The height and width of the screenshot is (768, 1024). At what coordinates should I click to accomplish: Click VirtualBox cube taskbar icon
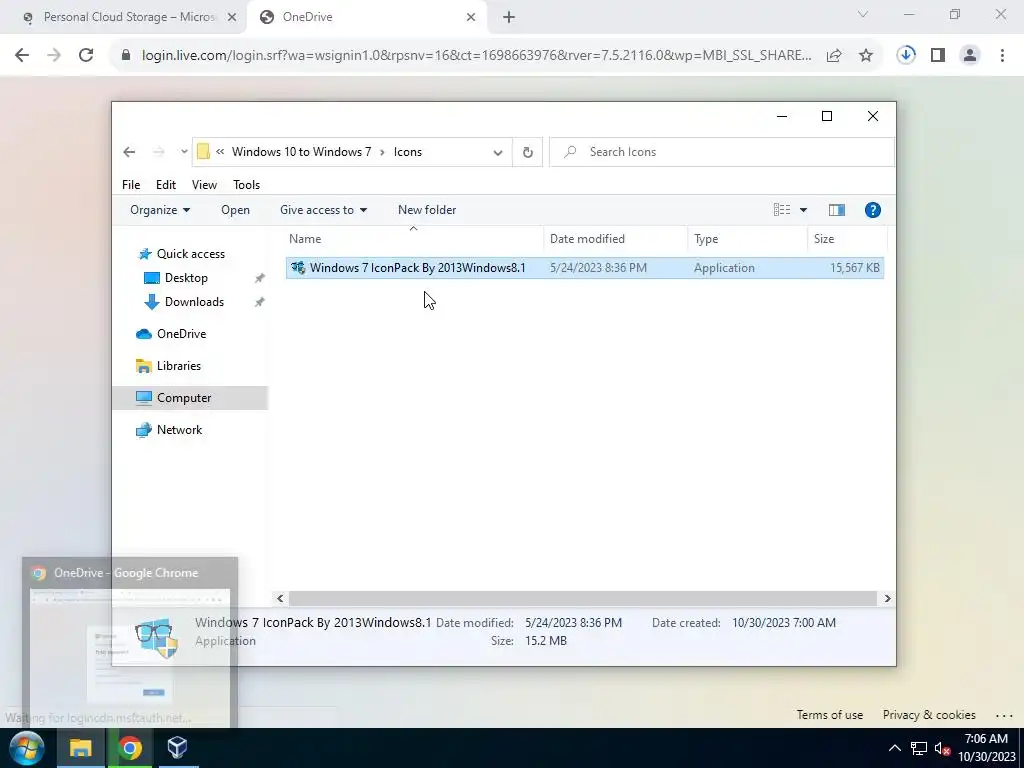177,748
